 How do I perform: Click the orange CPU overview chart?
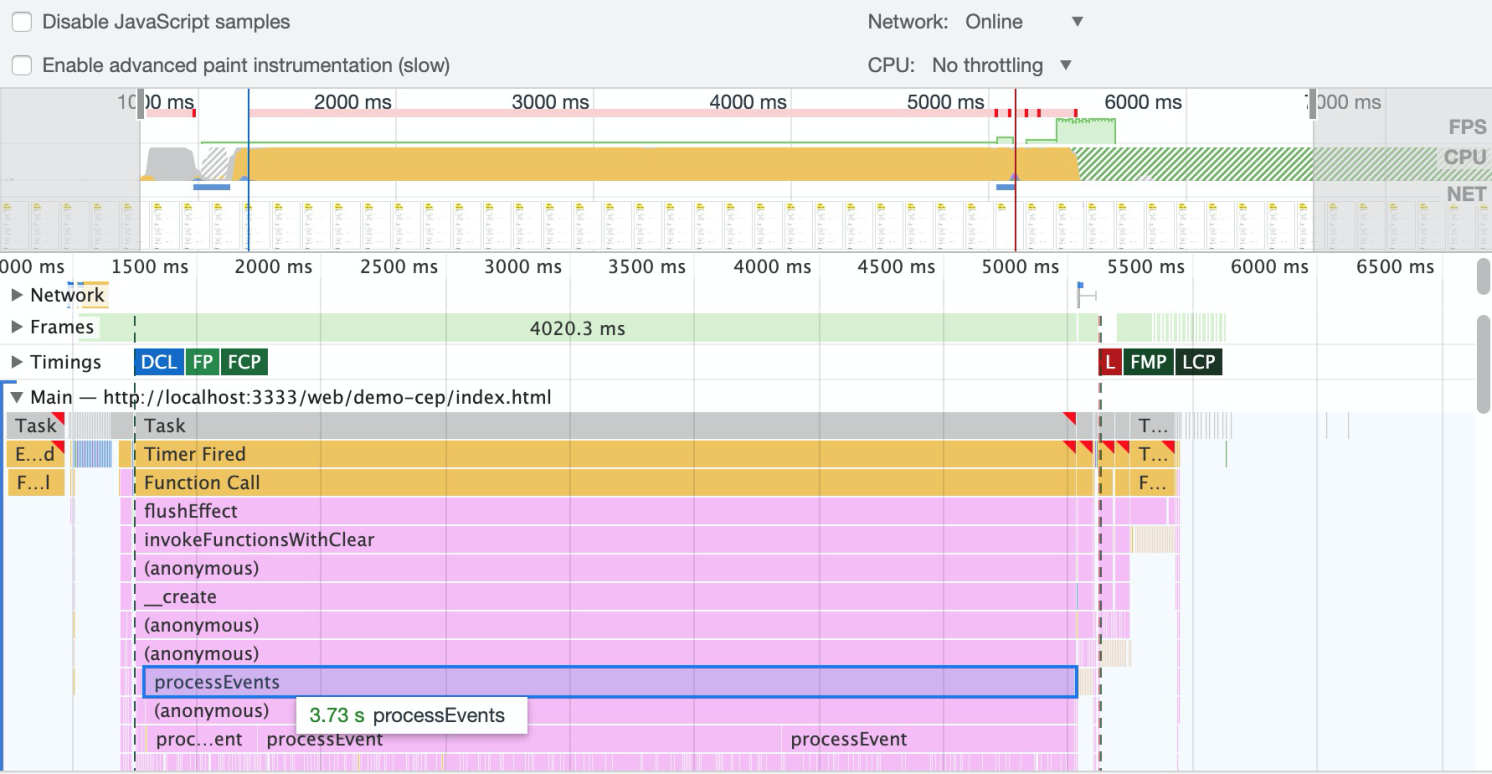(655, 164)
